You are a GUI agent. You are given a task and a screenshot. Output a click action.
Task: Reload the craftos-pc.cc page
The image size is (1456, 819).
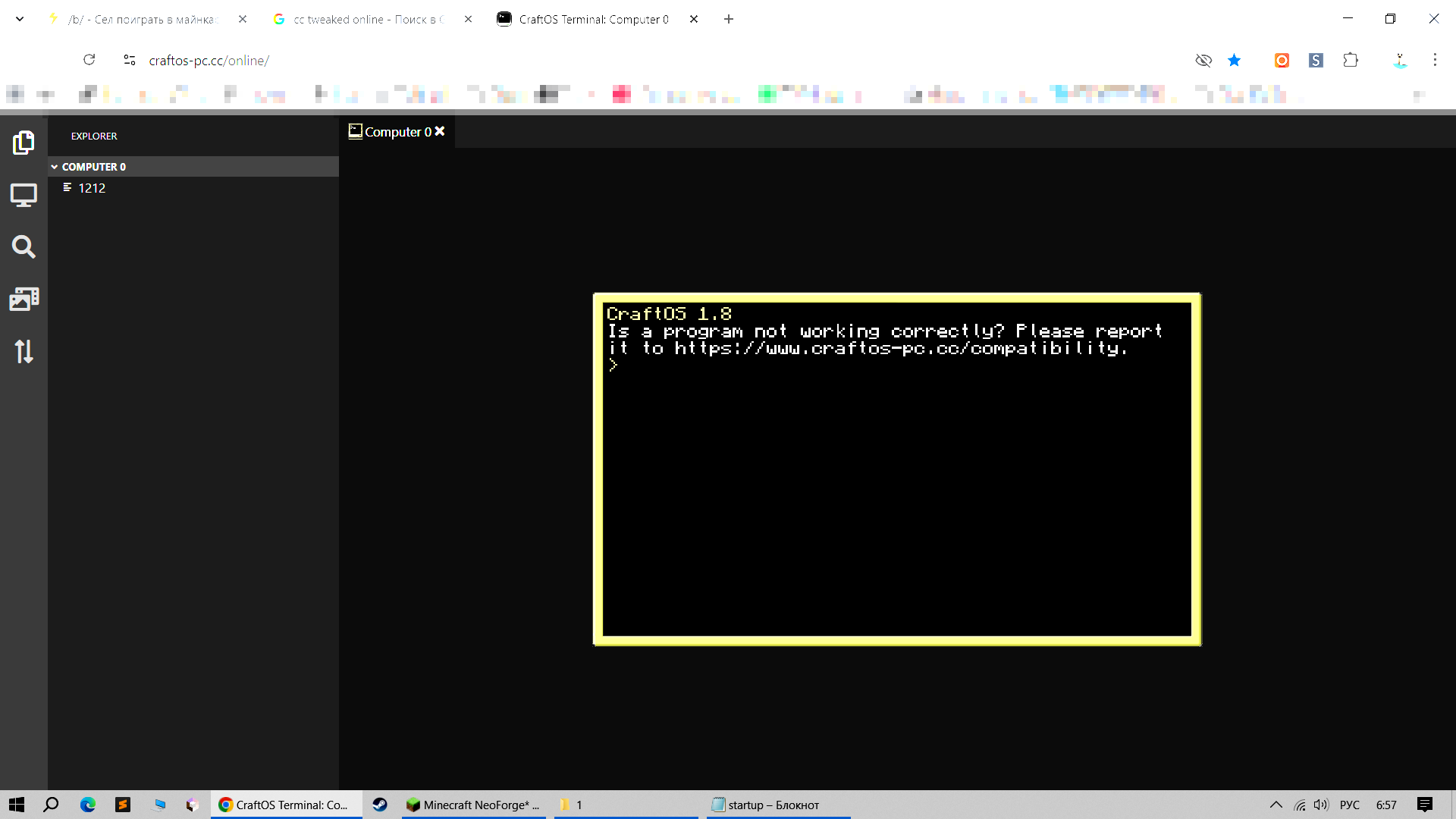89,61
